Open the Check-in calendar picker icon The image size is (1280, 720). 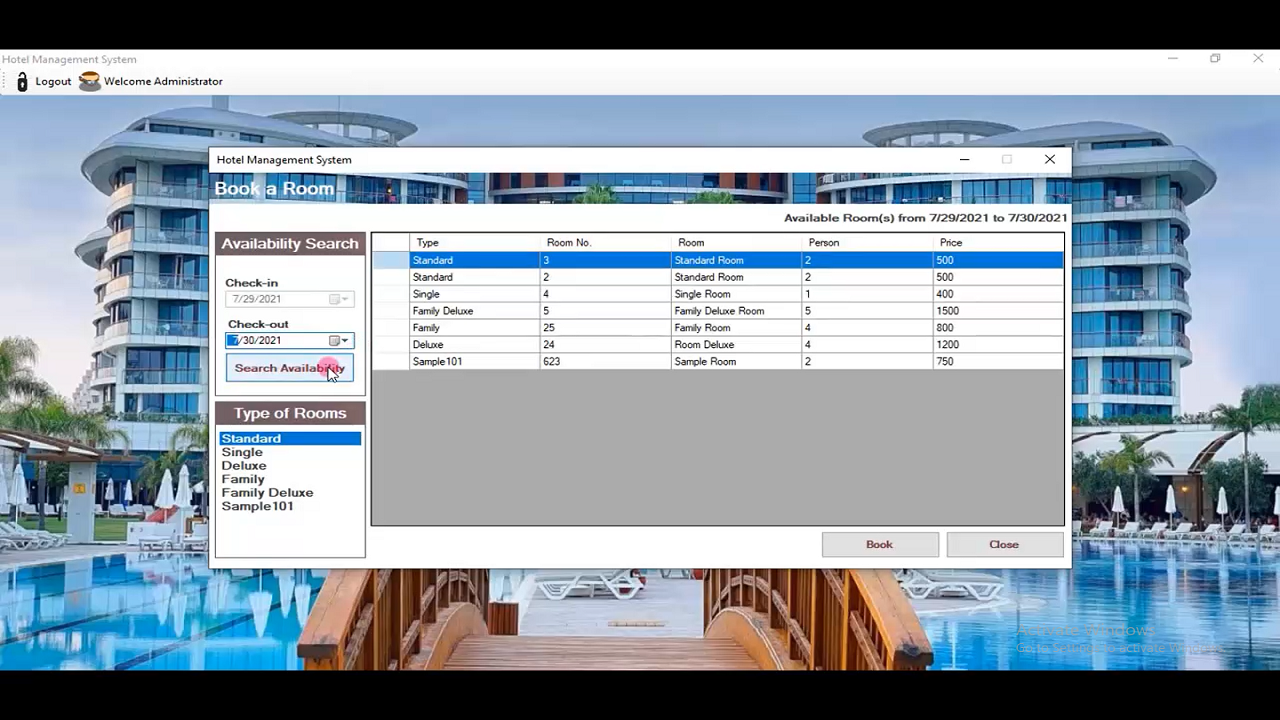[333, 299]
